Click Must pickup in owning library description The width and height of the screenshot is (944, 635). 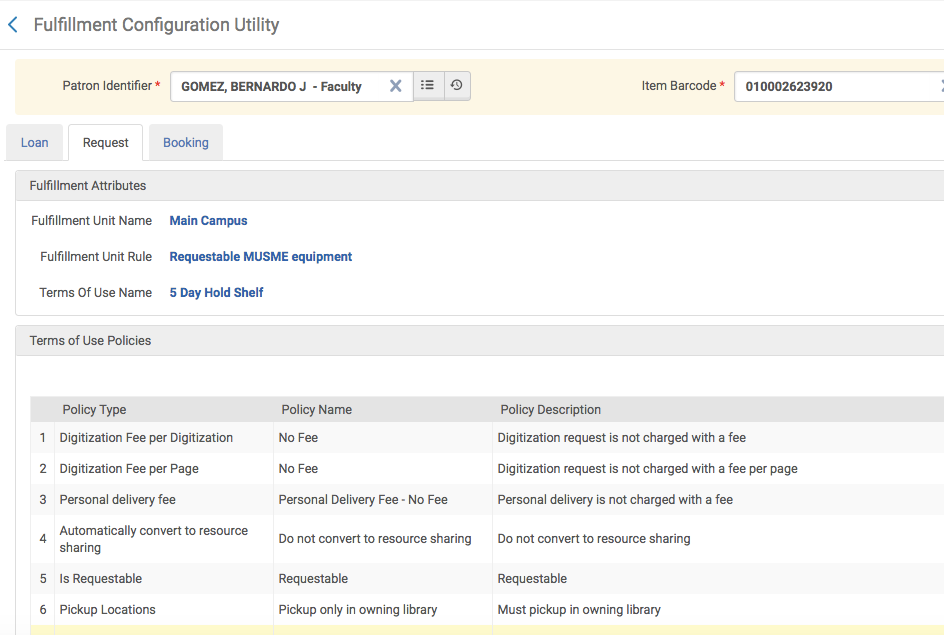click(579, 610)
